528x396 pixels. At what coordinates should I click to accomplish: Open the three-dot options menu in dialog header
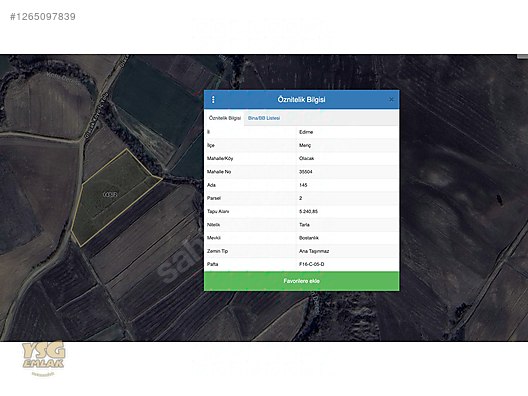(x=213, y=100)
